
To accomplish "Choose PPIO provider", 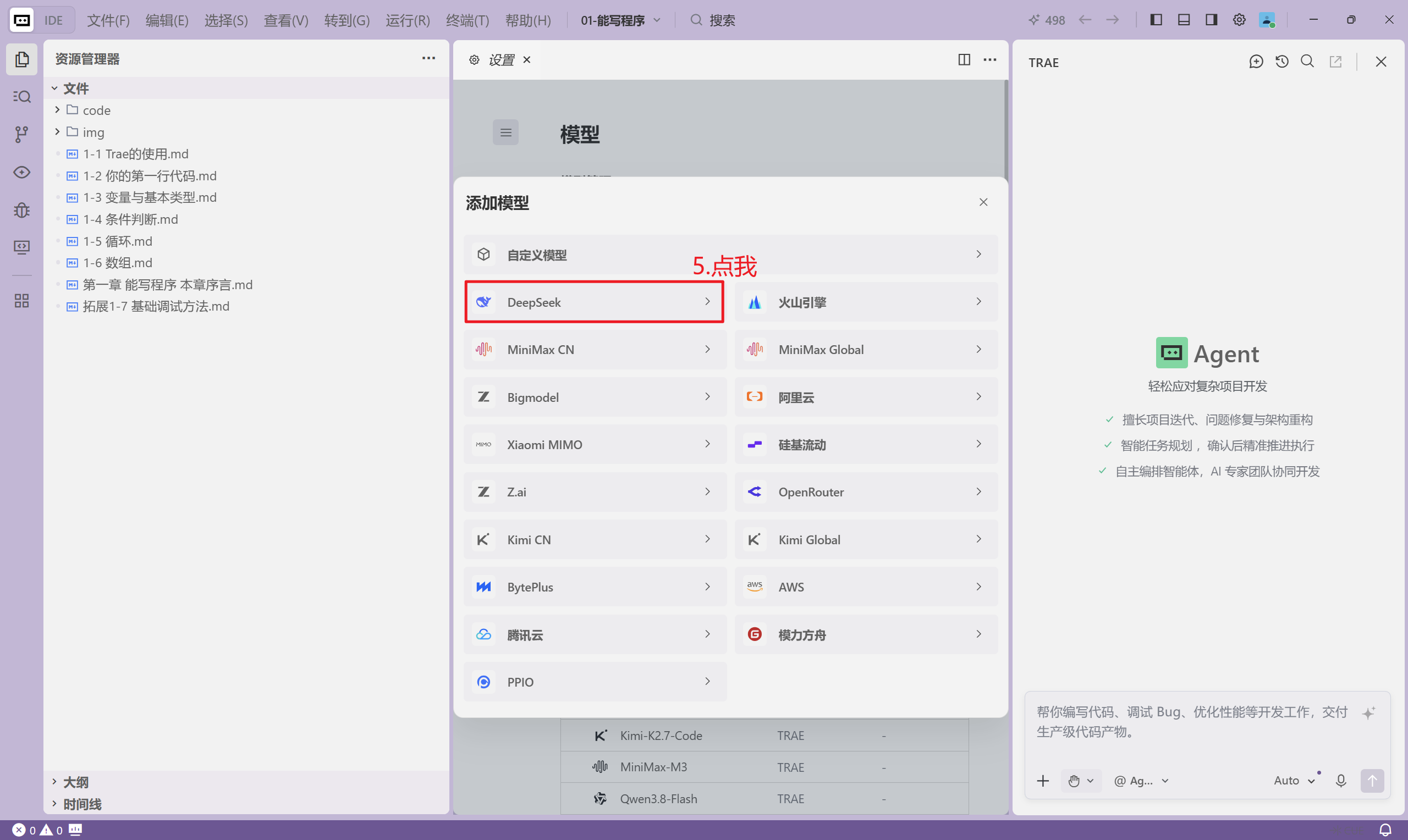I will pos(595,682).
